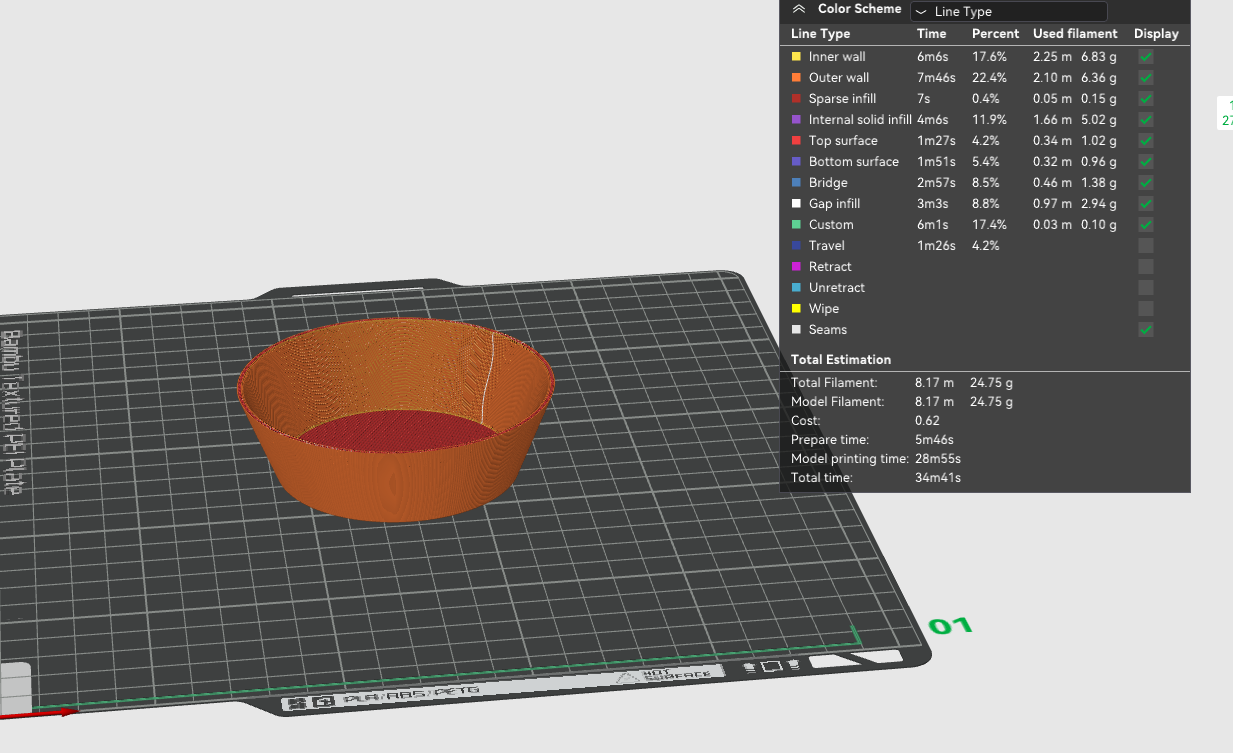Viewport: 1233px width, 753px height.
Task: Open the Line Type color scheme dropdown
Action: pyautogui.click(x=1008, y=12)
